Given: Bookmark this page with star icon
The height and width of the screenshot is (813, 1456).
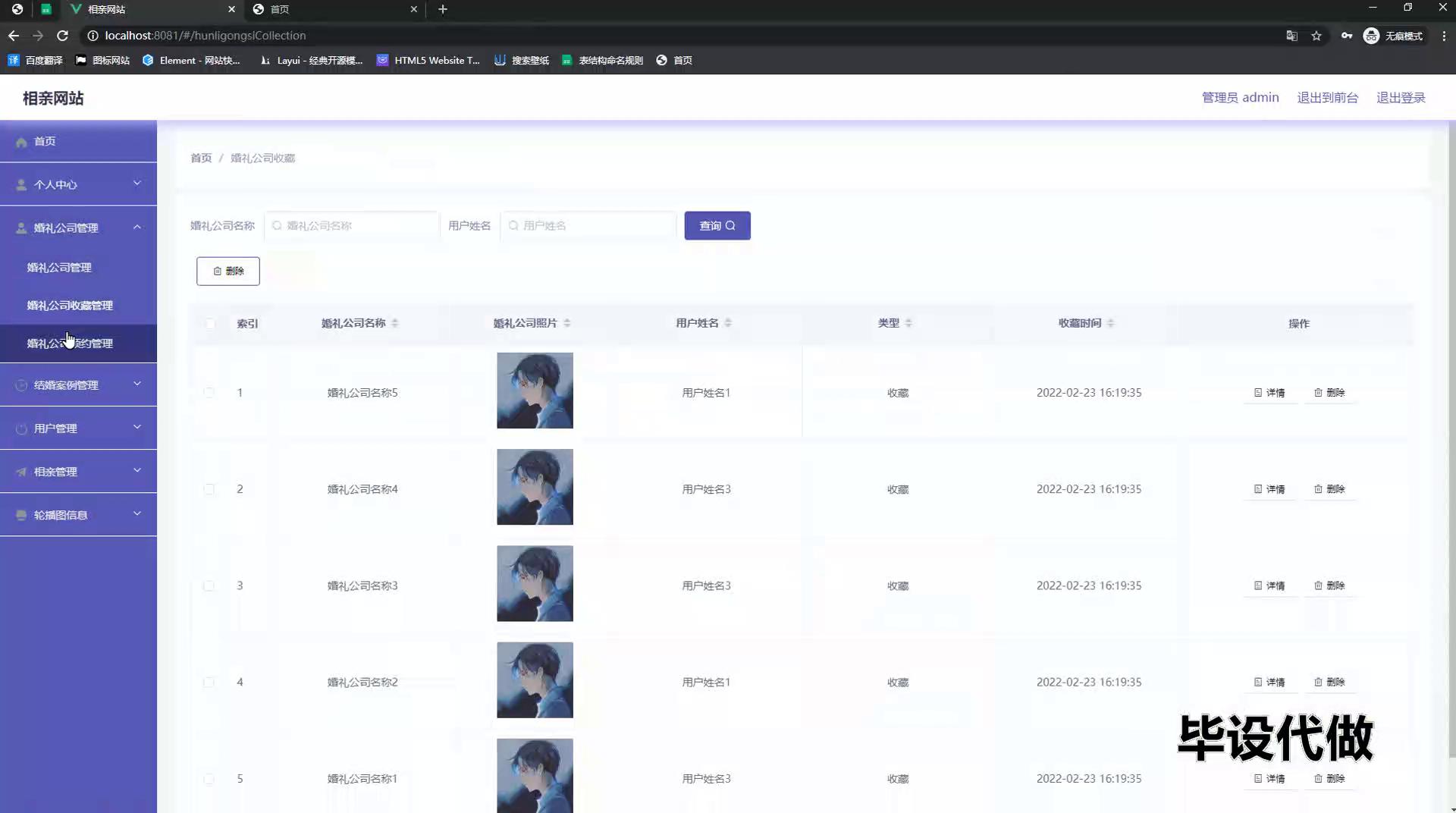Looking at the screenshot, I should [x=1316, y=36].
